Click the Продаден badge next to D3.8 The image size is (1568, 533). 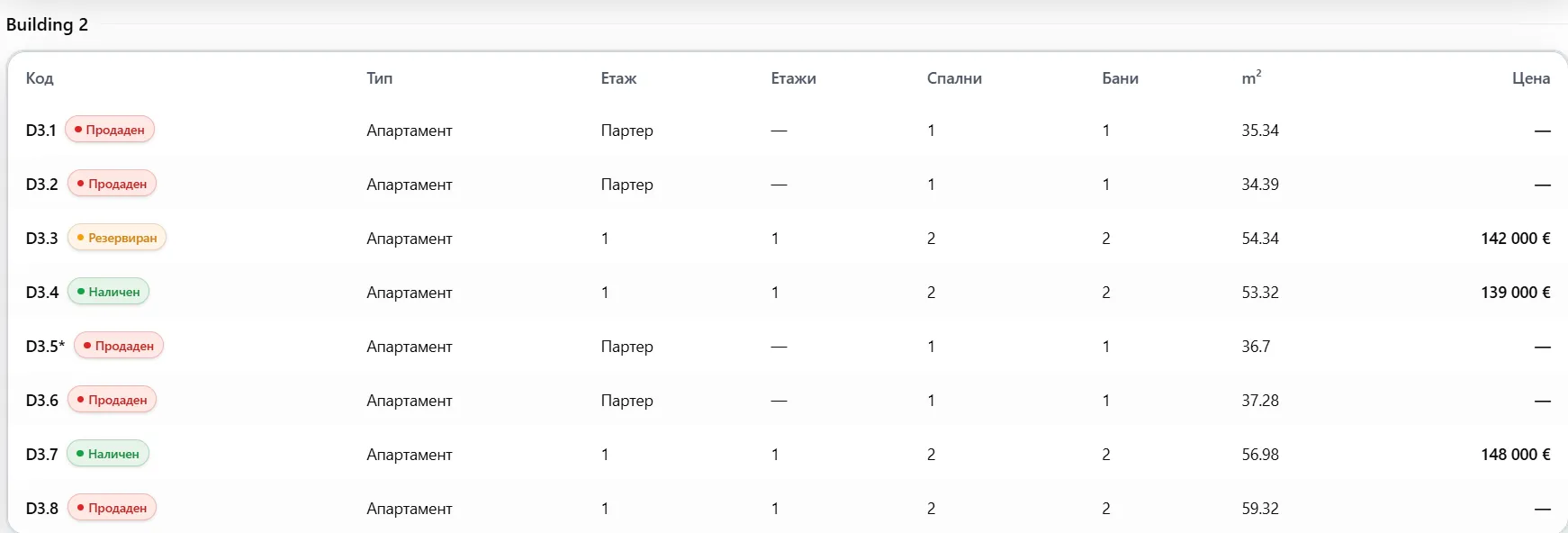[x=113, y=508]
